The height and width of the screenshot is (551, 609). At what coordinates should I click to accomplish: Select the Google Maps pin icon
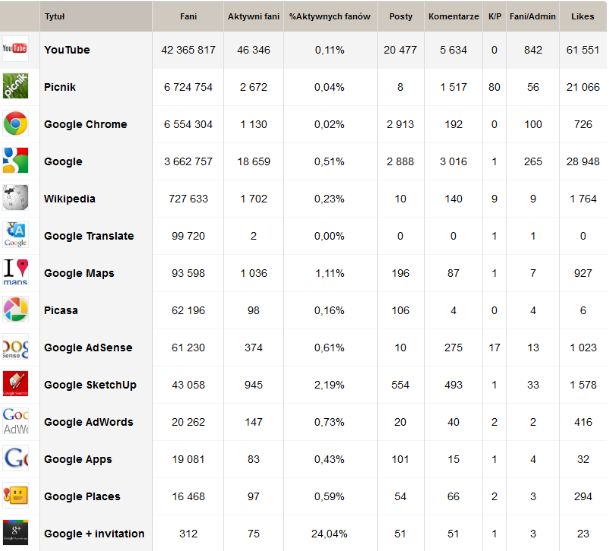point(15,273)
